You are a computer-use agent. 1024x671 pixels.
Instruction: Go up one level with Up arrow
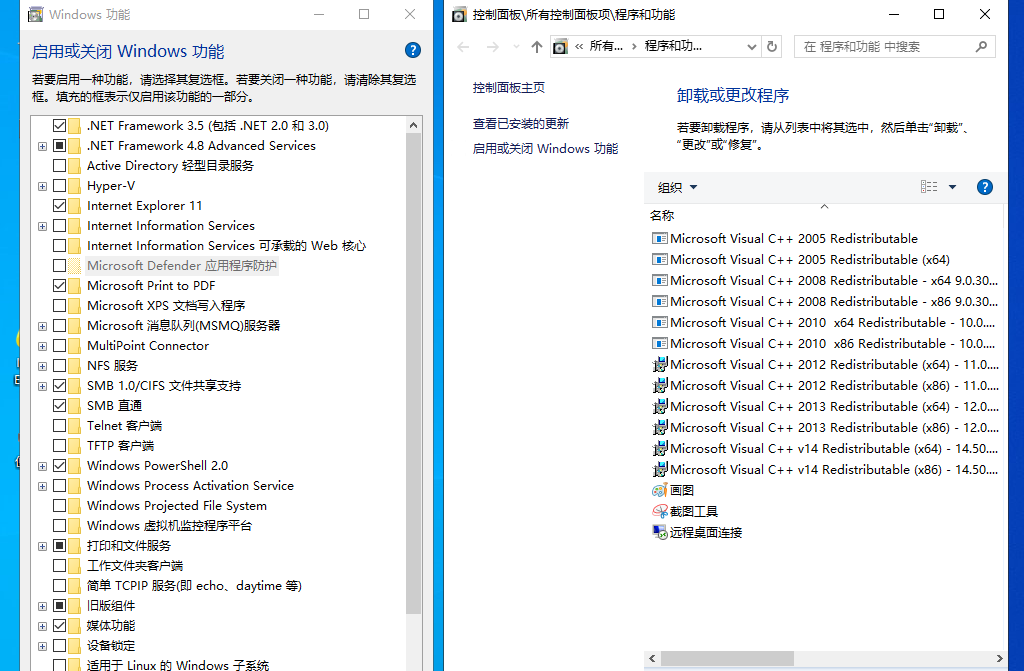click(x=537, y=46)
